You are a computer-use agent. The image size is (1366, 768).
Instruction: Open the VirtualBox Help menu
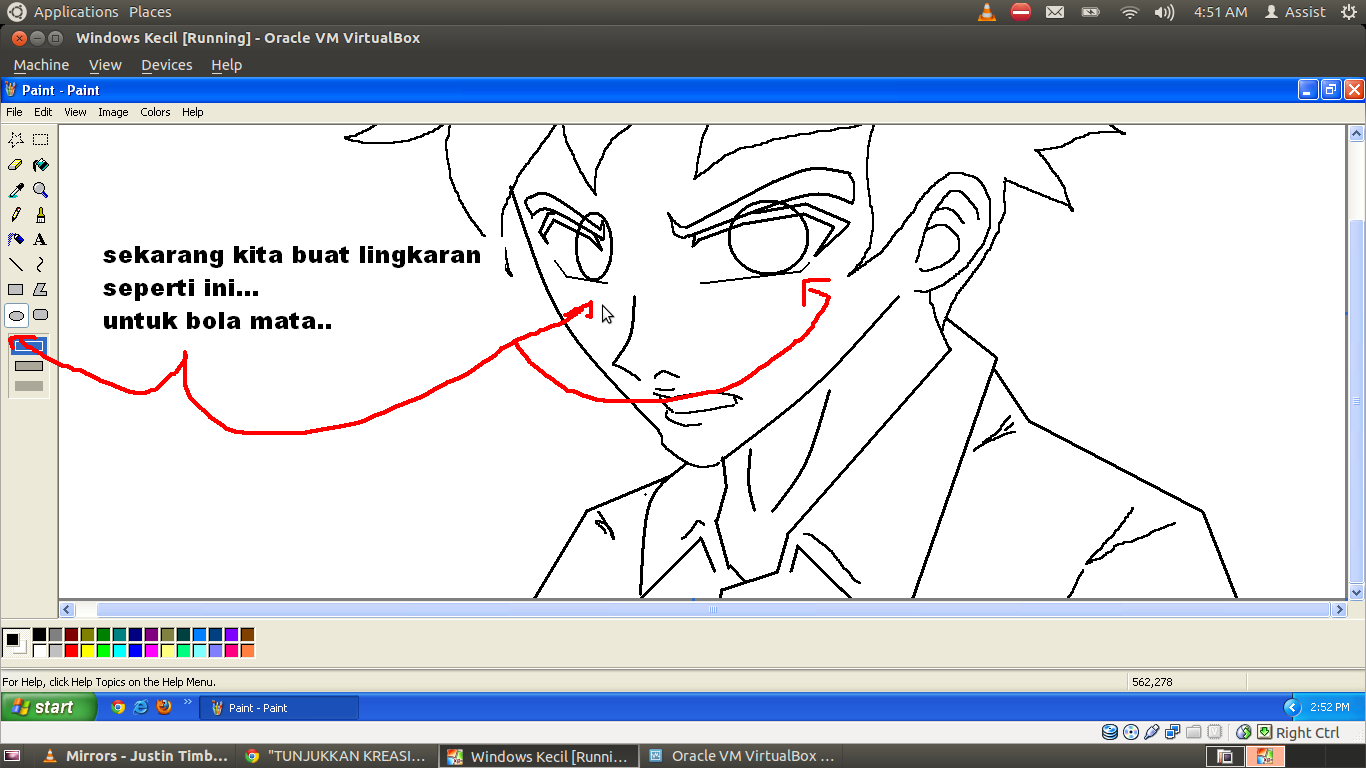pyautogui.click(x=227, y=65)
